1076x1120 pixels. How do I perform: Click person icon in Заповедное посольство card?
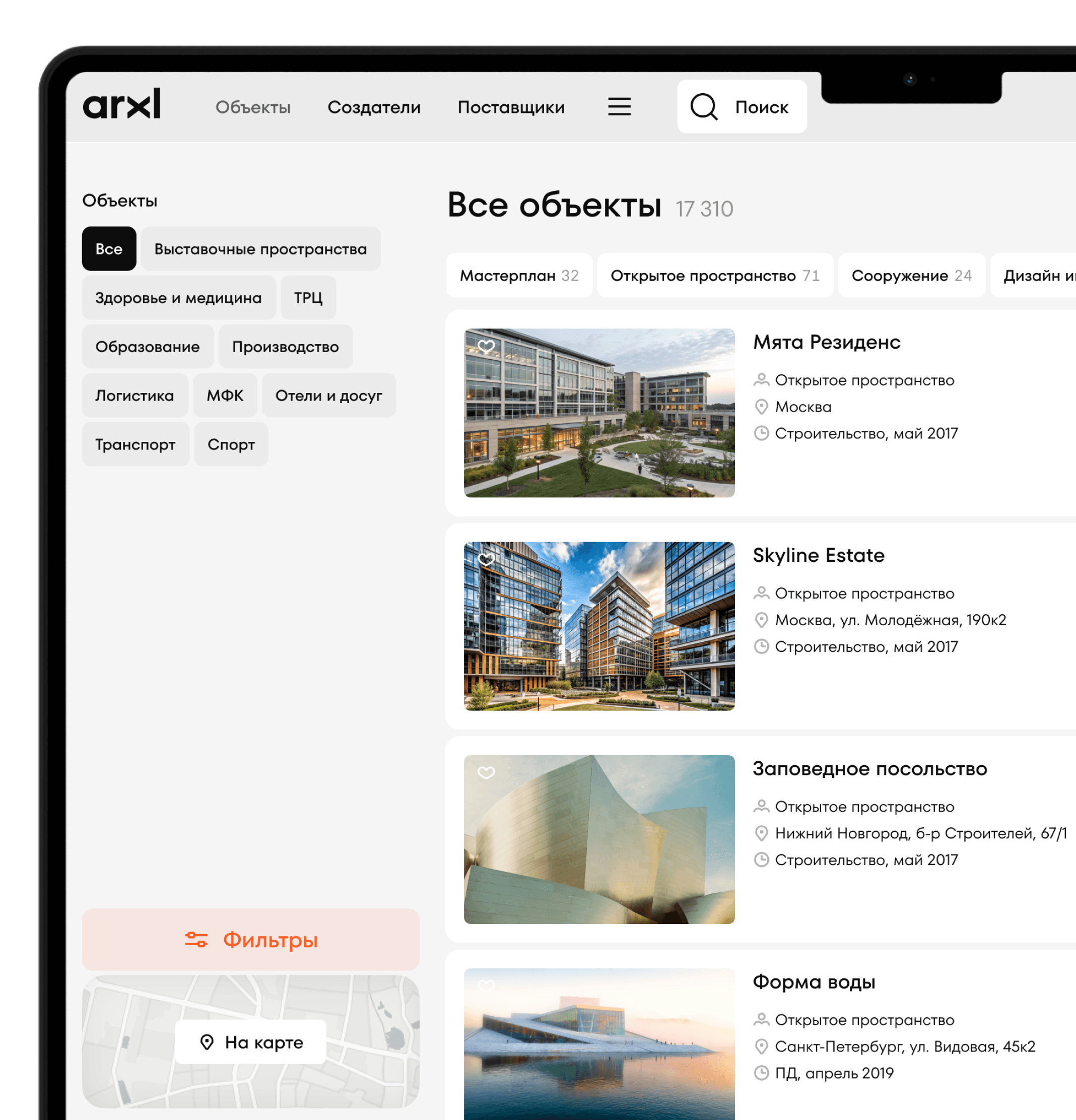pos(761,806)
